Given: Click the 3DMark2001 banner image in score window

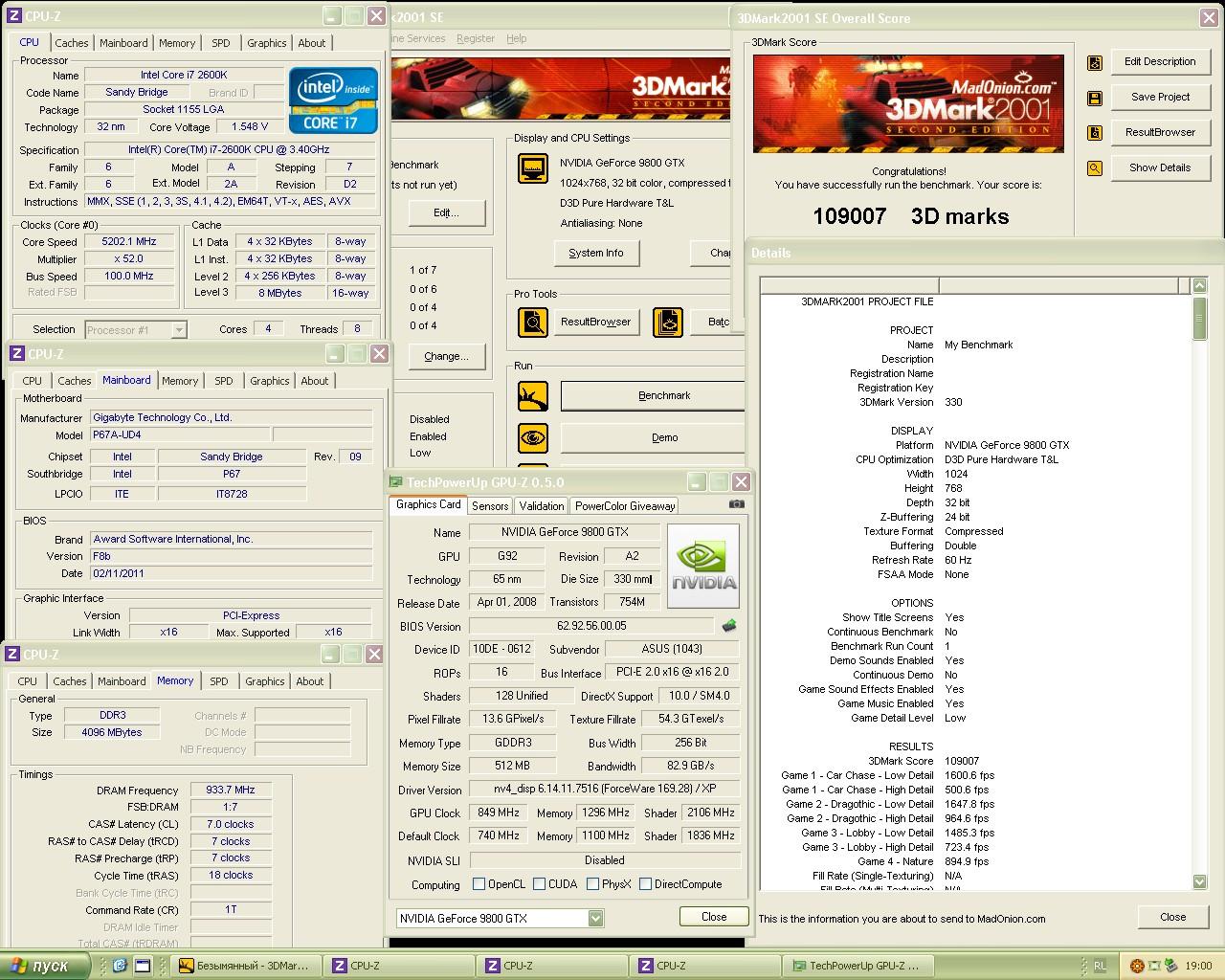Looking at the screenshot, I should (907, 104).
